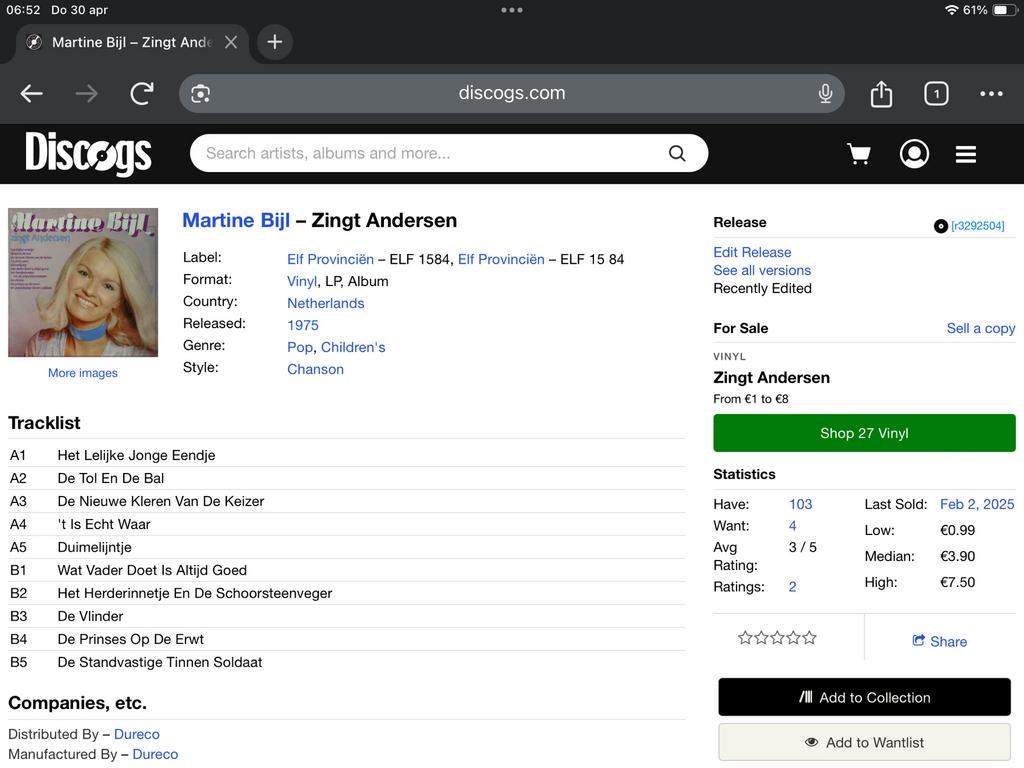
Task: Click the Children's genre link
Action: tap(353, 347)
